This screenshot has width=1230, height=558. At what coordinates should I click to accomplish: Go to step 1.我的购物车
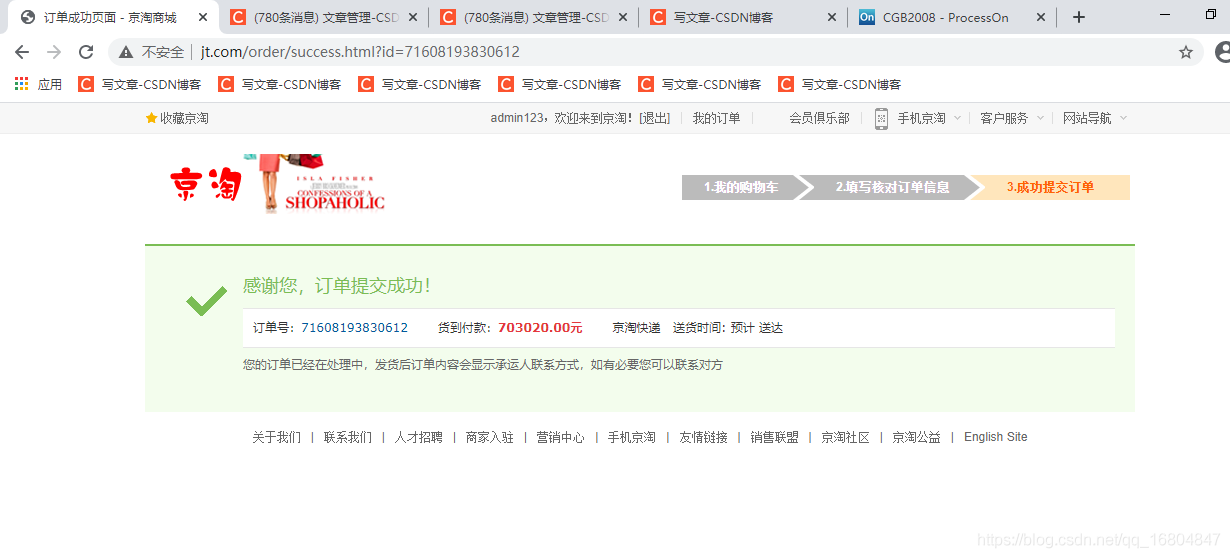click(x=741, y=187)
